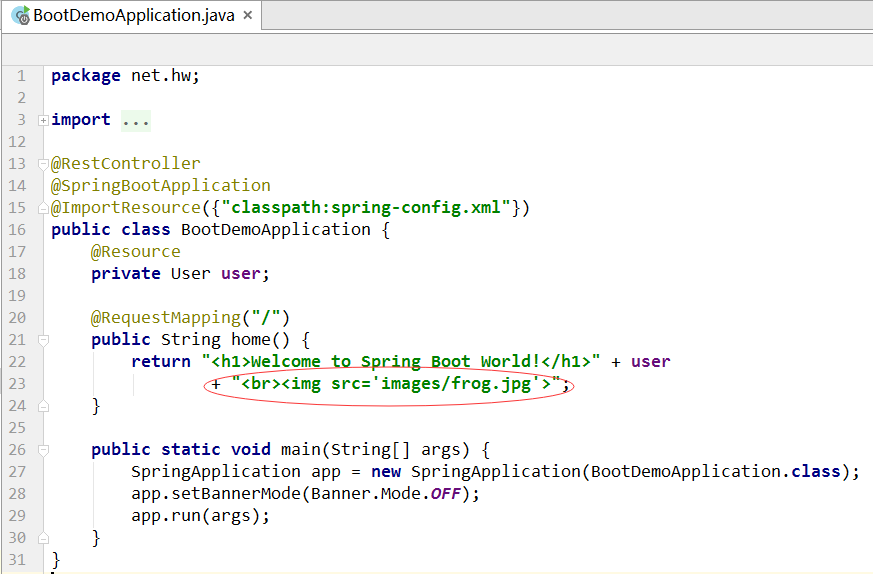Click 'static' keyword in main declaration
The height and width of the screenshot is (574, 873).
coord(191,449)
